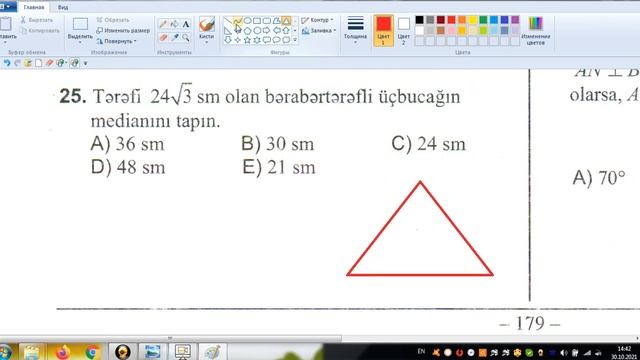Activate the Color 2 (Цвет 2) selector
The image size is (640, 360).
[x=404, y=31]
